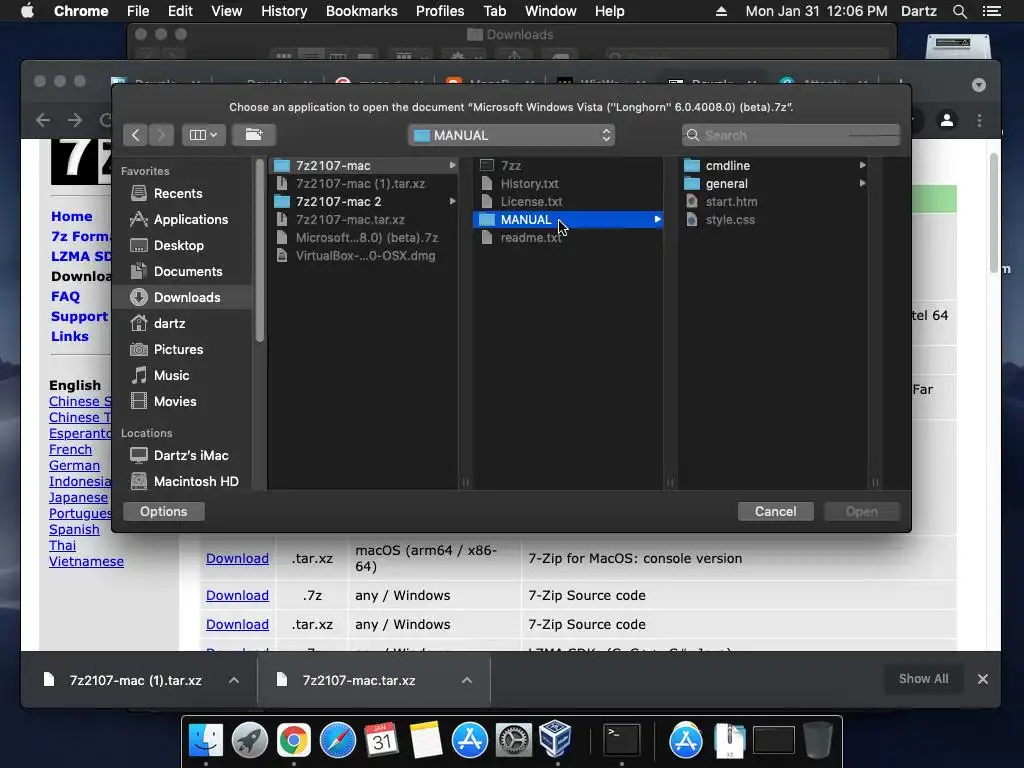Open Macintosh HD under Locations
This screenshot has width=1024, height=768.
click(184, 481)
